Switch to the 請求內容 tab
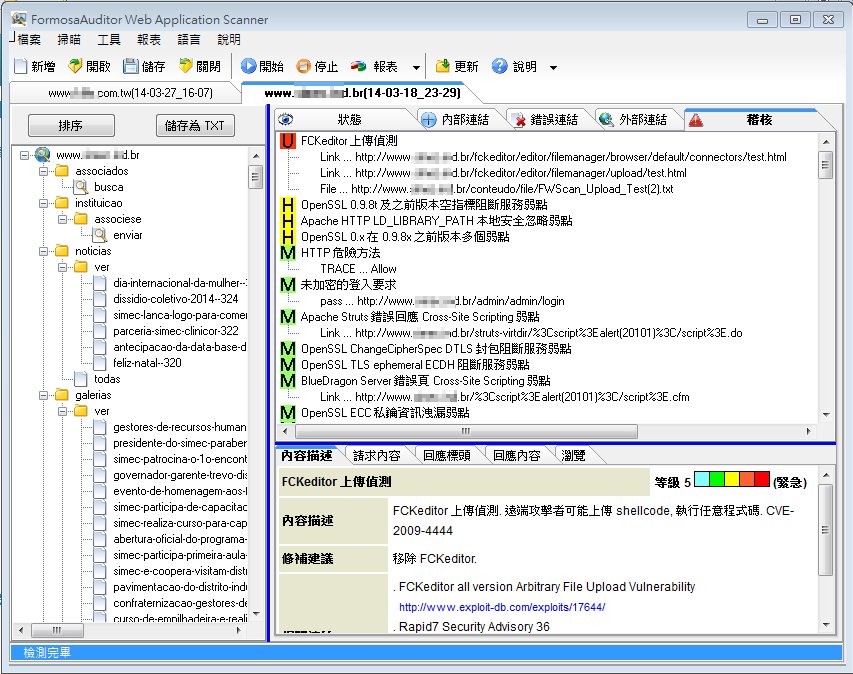Screen dimensions: 853x674 coord(376,455)
